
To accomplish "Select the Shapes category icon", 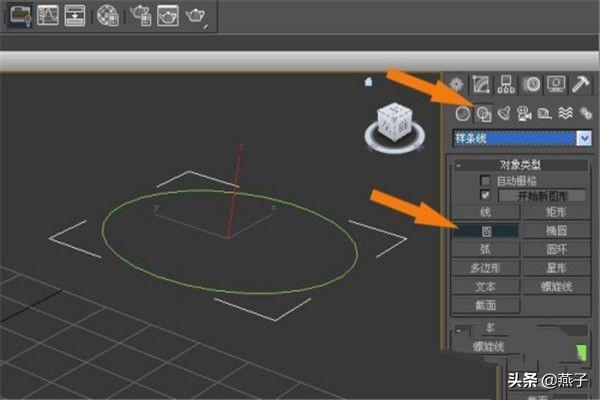I will 483,113.
